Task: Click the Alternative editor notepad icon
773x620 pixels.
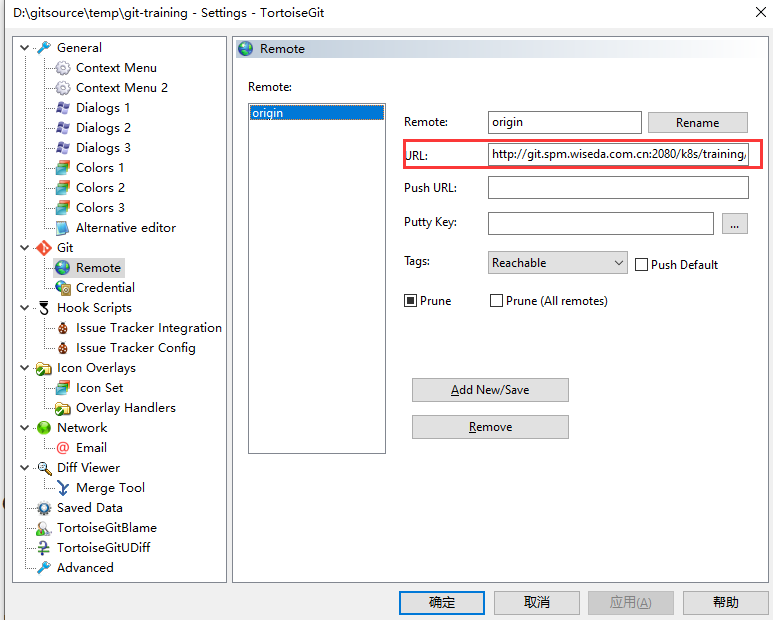Action: [x=63, y=228]
